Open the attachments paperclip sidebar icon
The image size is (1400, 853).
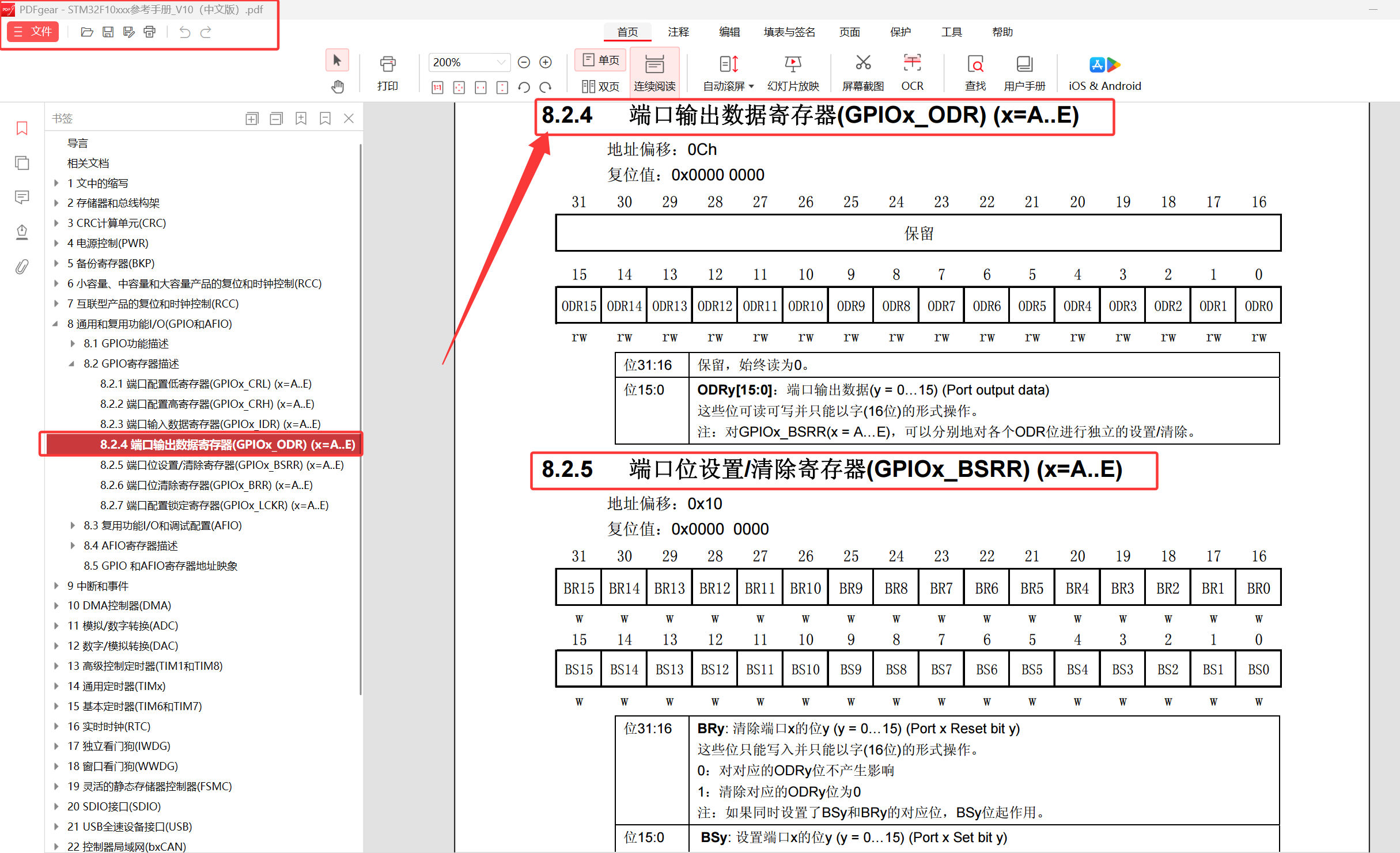[22, 267]
